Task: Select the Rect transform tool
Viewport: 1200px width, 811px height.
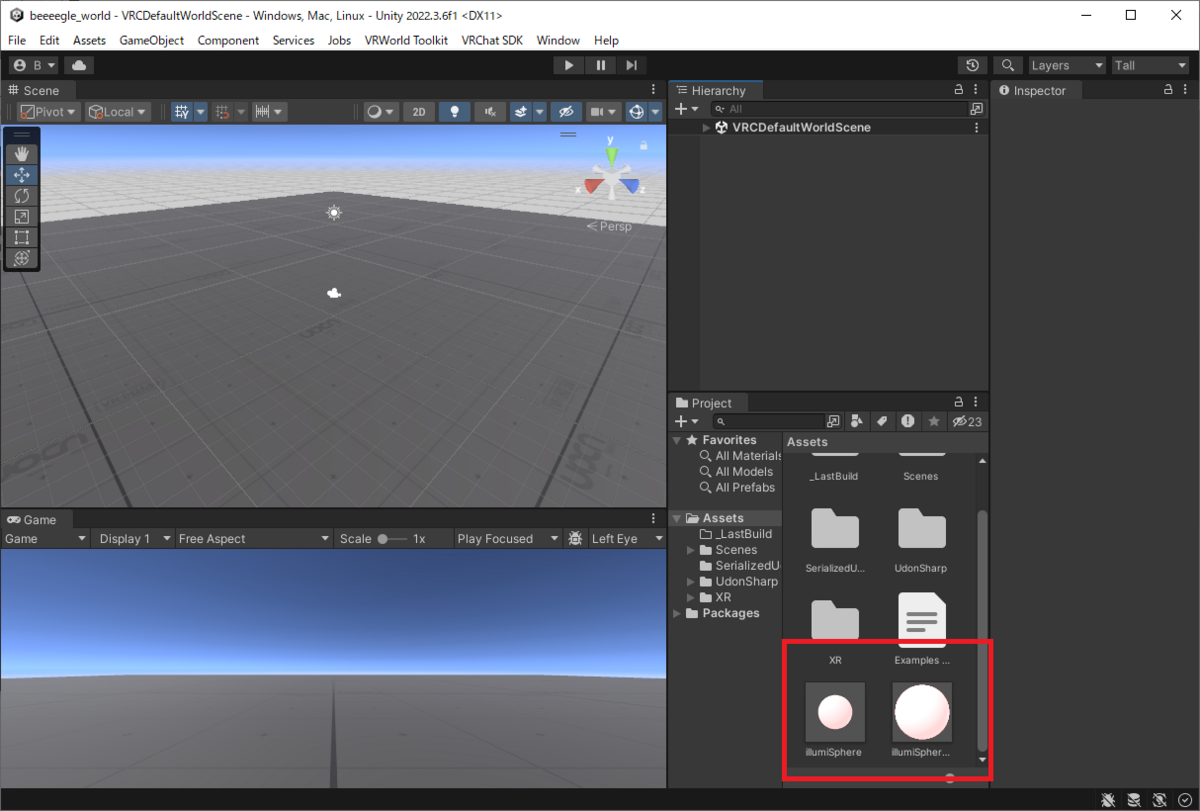Action: (x=22, y=238)
